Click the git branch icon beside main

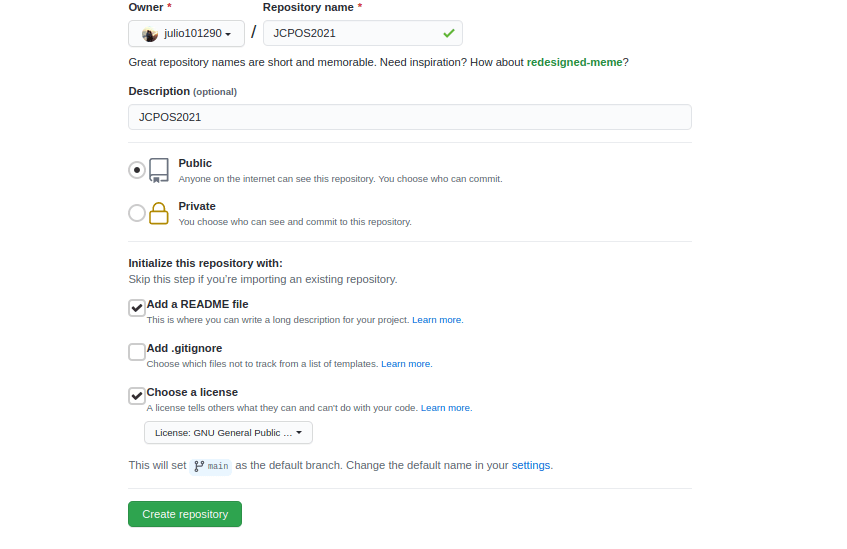(x=199, y=466)
